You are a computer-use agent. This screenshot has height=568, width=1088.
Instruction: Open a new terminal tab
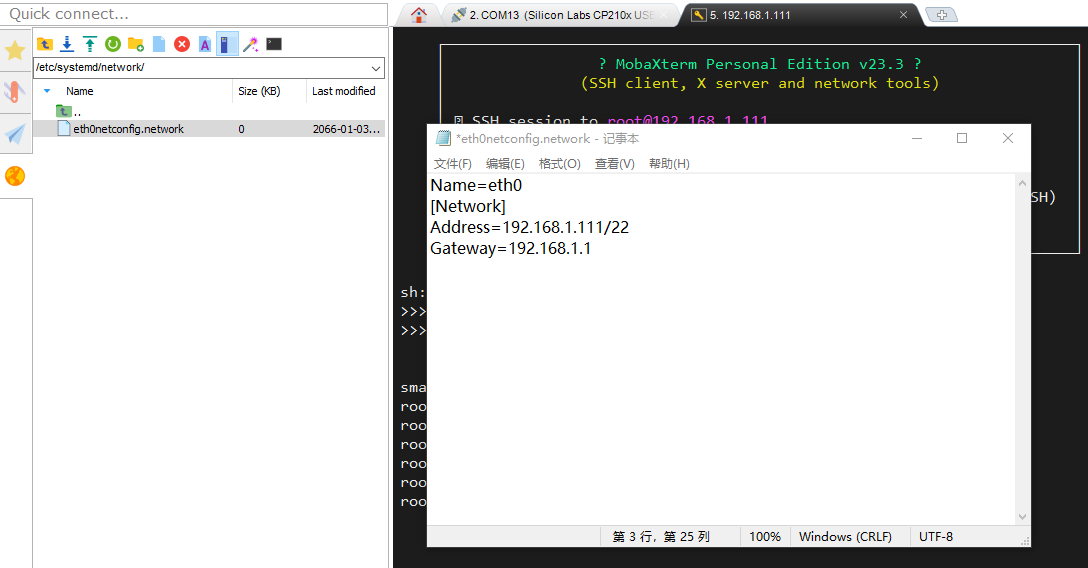[x=942, y=15]
